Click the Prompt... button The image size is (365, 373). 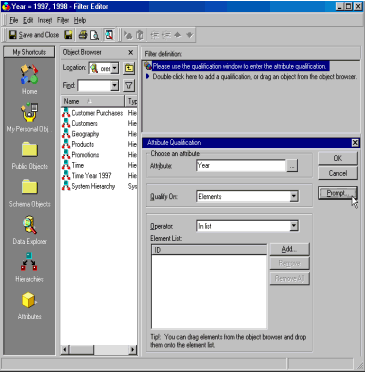[x=338, y=193]
